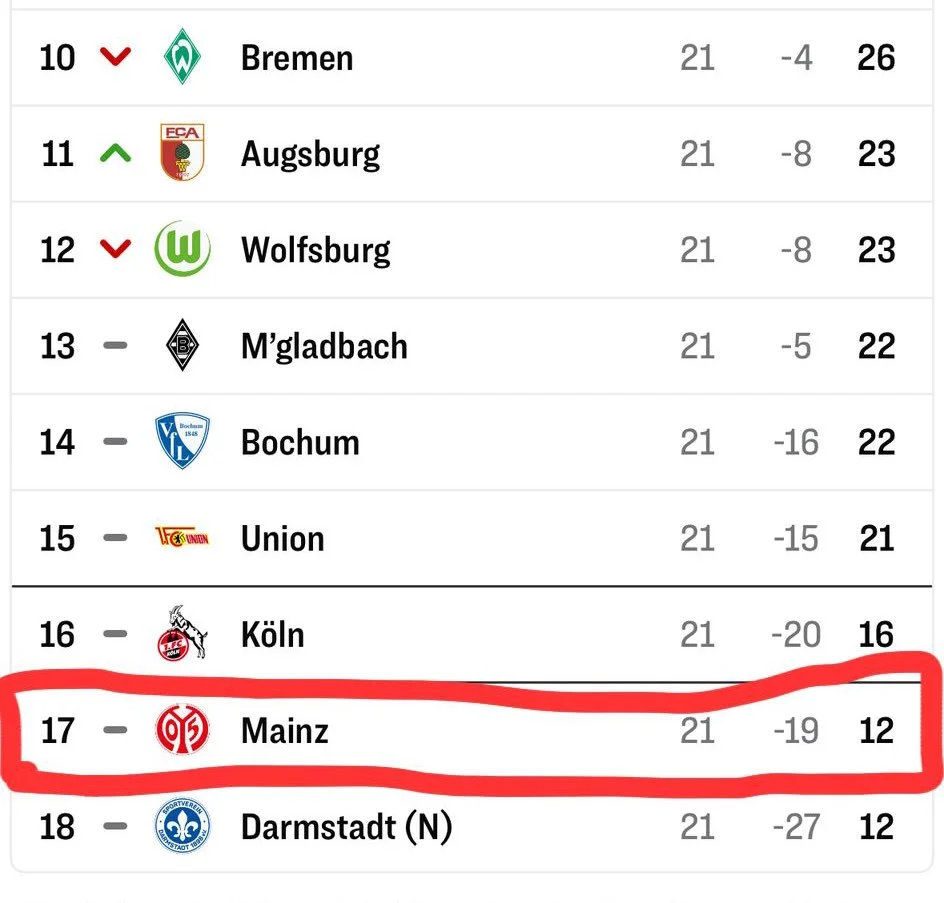Click the Darmstadt blue lily crest
Screen dimensions: 944x903
click(x=182, y=827)
